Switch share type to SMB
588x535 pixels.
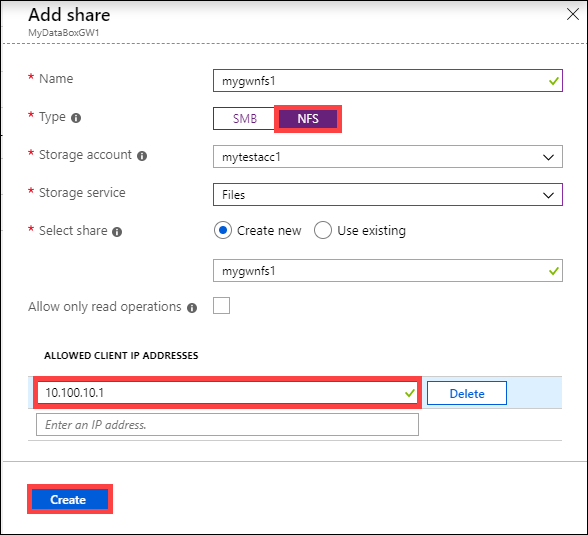point(244,118)
